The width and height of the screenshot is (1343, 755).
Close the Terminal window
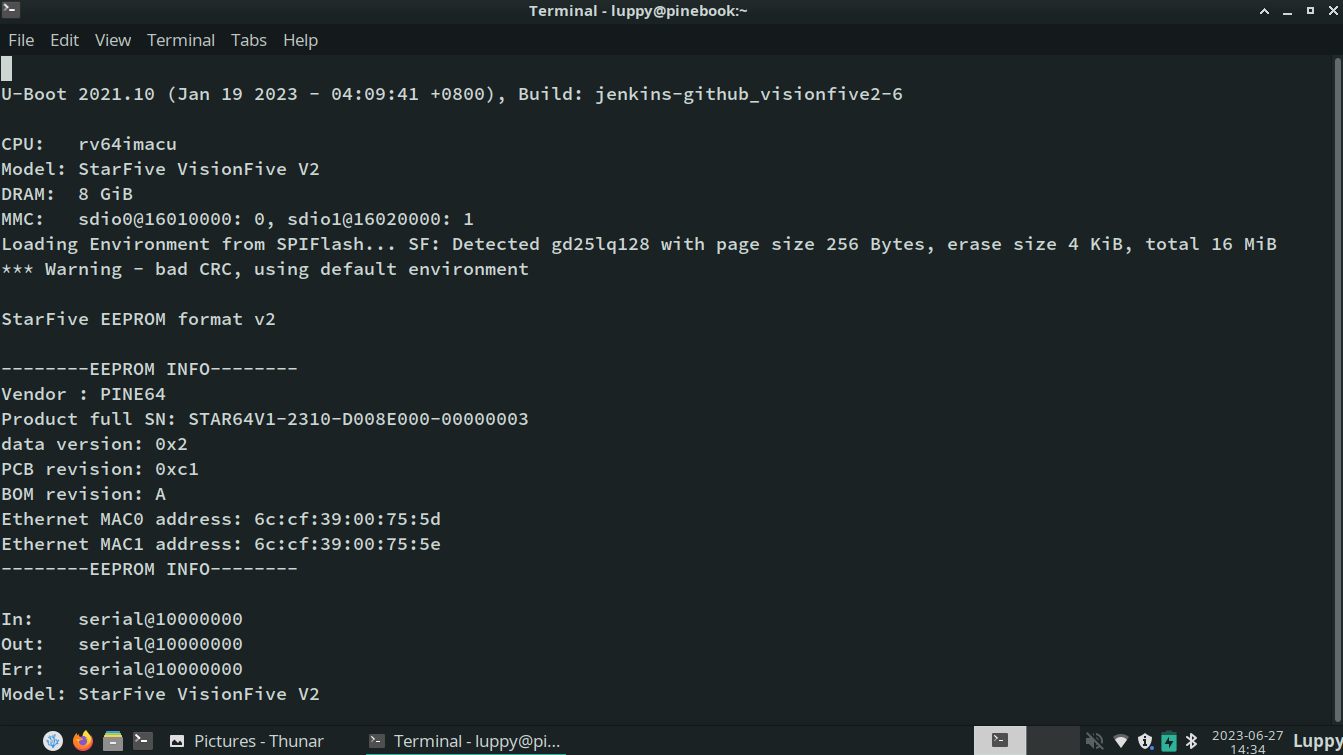[x=1332, y=11]
